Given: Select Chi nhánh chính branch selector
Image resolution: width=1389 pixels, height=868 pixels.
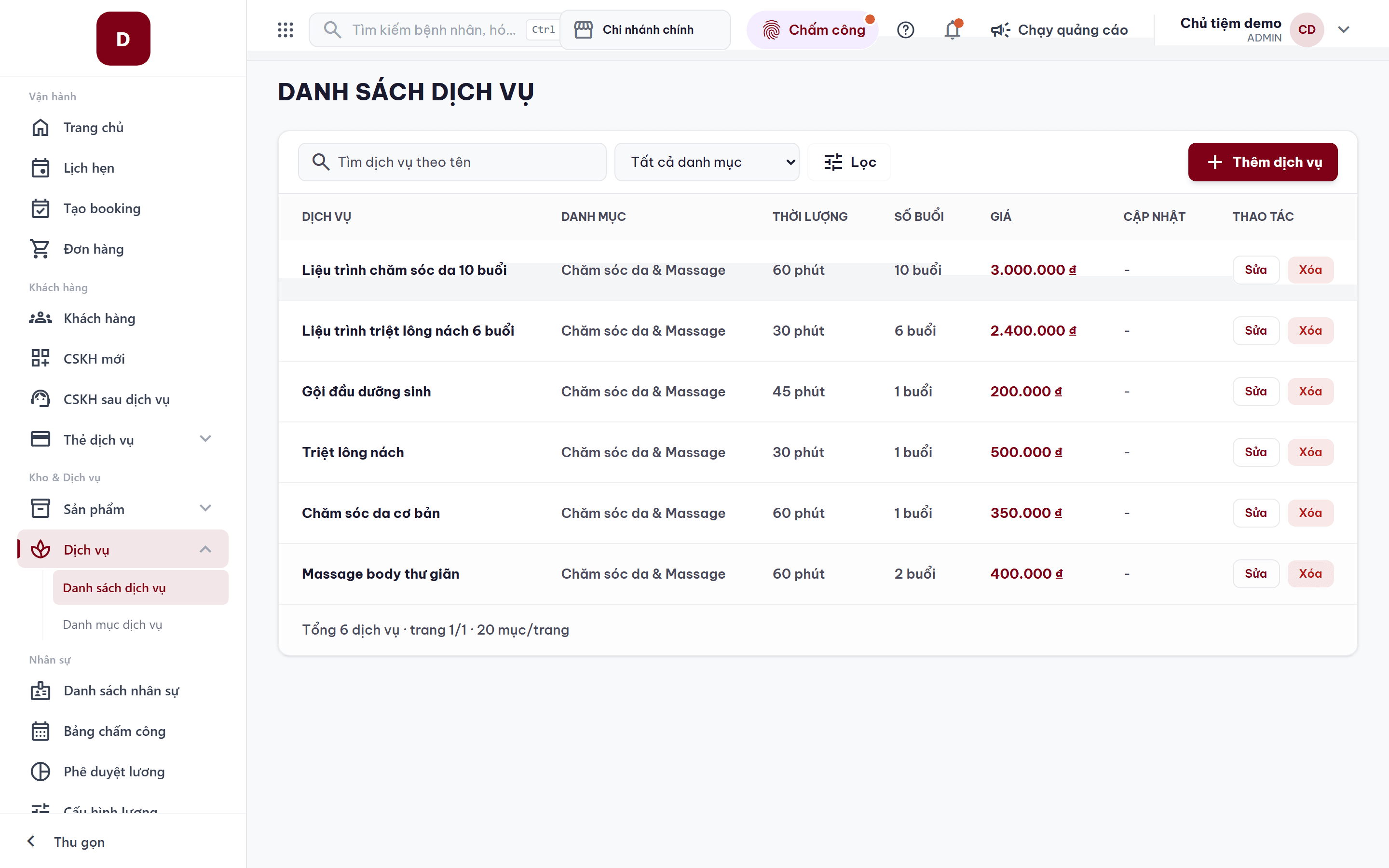Looking at the screenshot, I should pyautogui.click(x=645, y=30).
